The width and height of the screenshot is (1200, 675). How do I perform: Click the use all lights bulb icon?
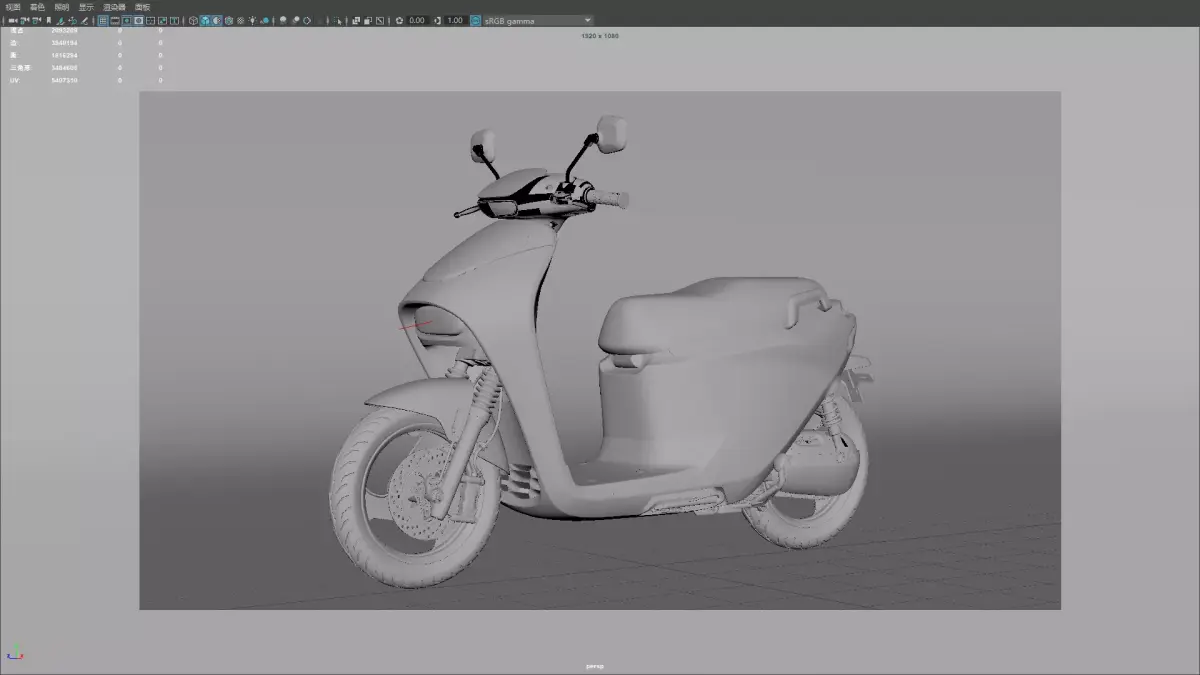(253, 20)
